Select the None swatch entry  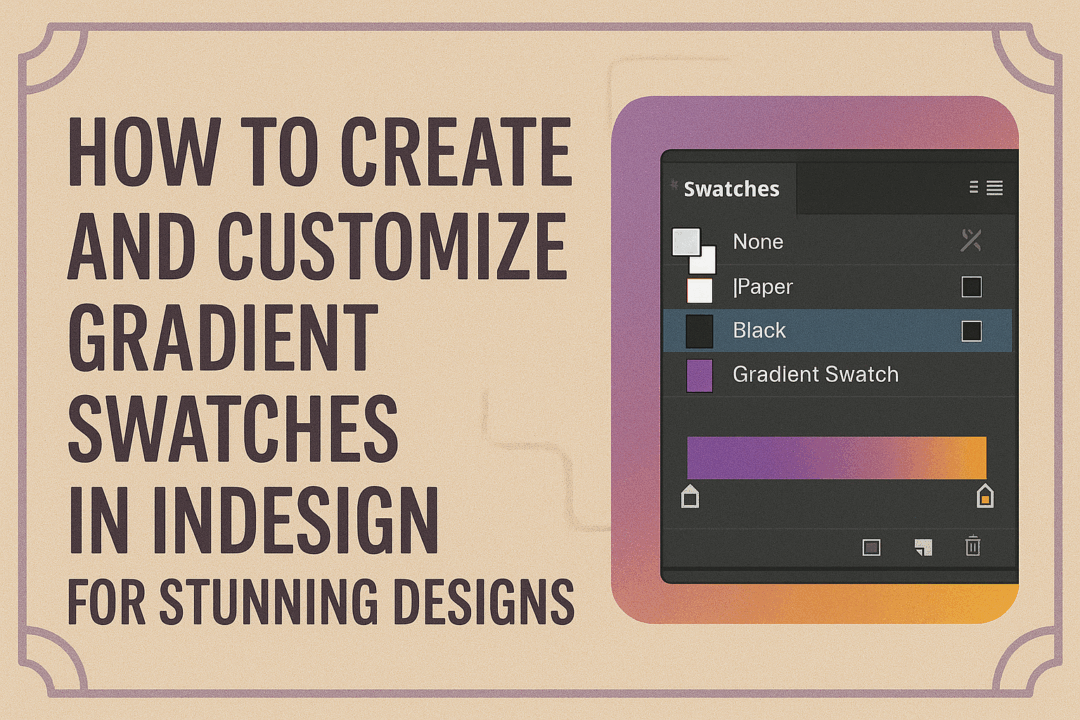tap(758, 241)
